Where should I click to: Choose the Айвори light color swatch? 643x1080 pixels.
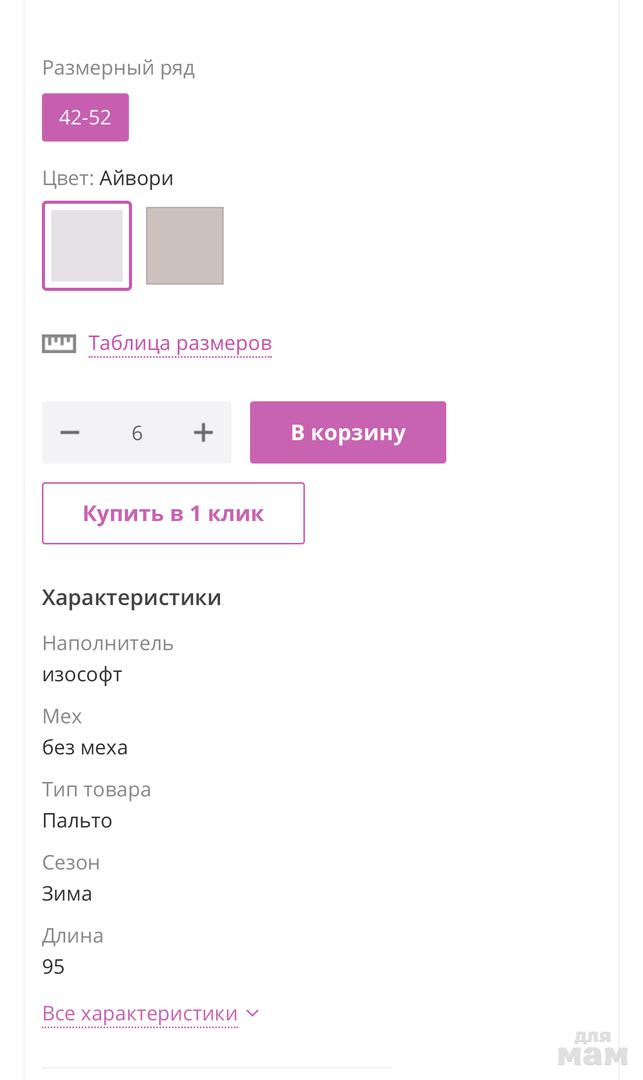87,246
